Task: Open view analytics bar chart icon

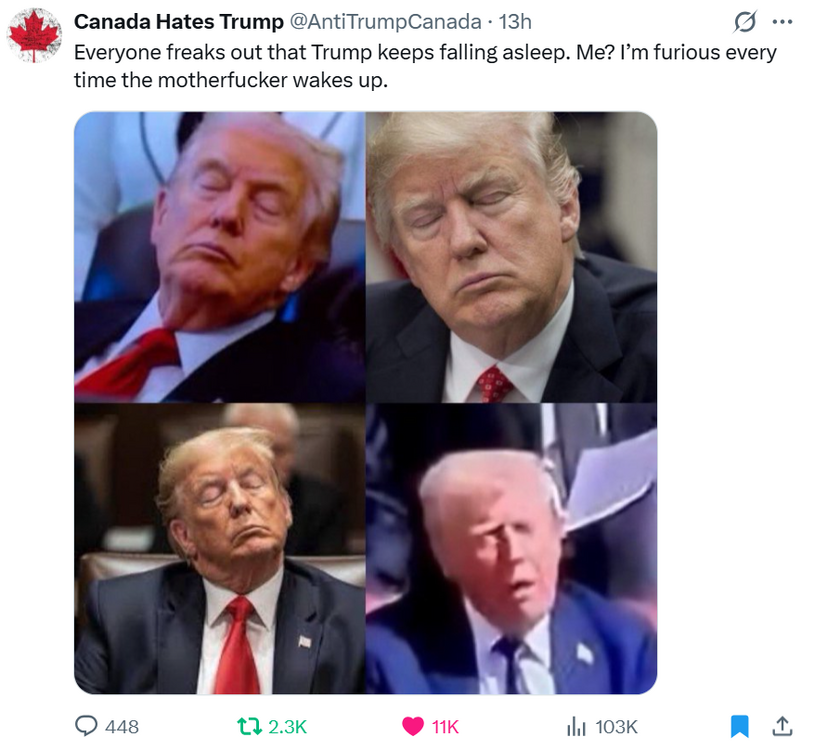Action: [576, 726]
